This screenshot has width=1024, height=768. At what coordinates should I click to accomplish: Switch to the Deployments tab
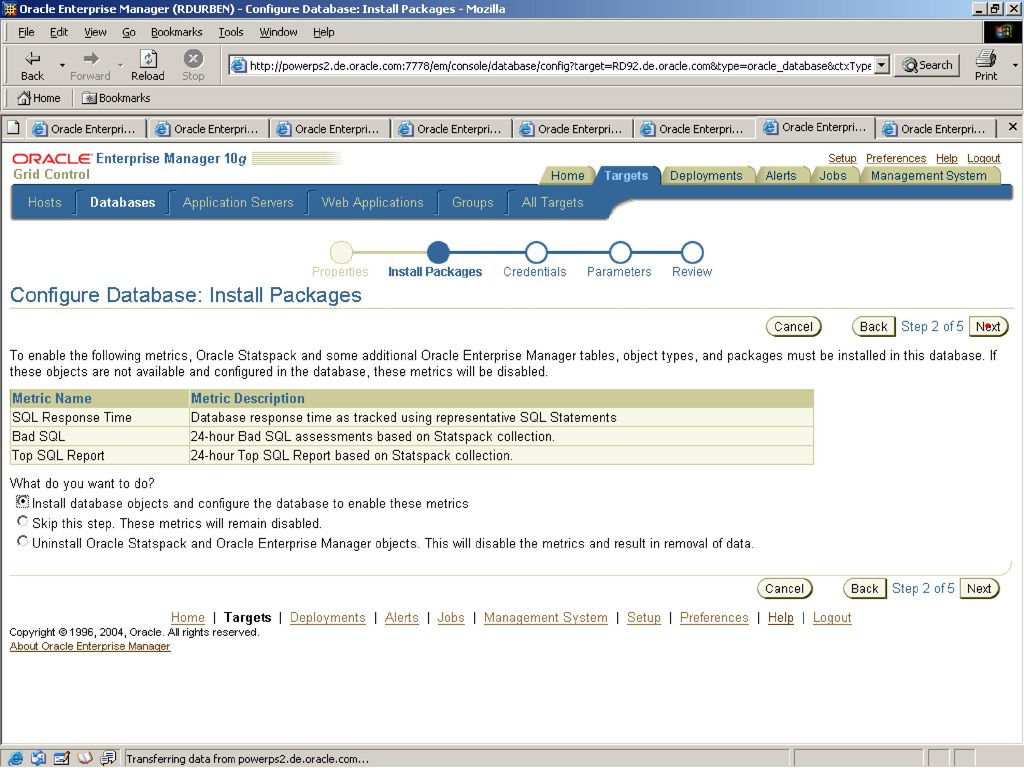706,176
